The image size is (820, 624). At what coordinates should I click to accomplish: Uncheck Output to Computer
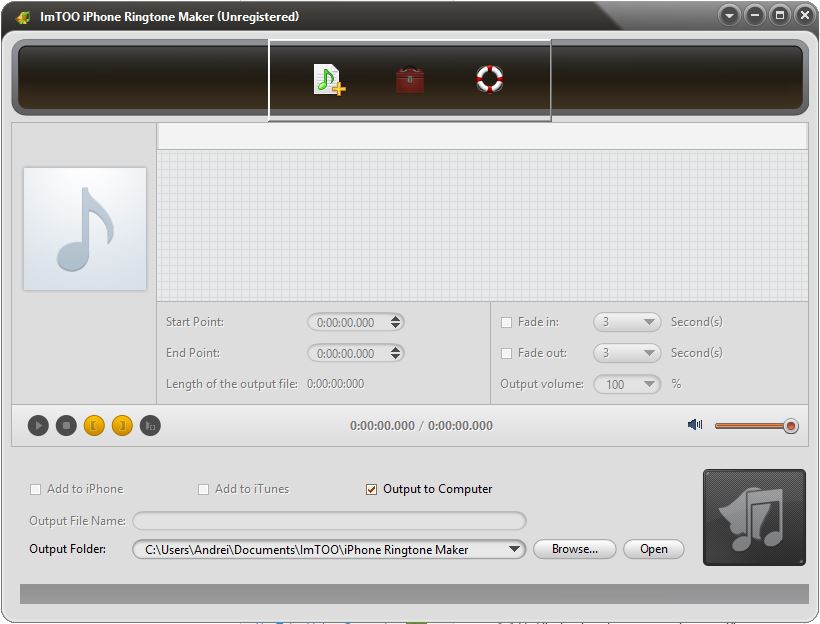click(x=371, y=489)
